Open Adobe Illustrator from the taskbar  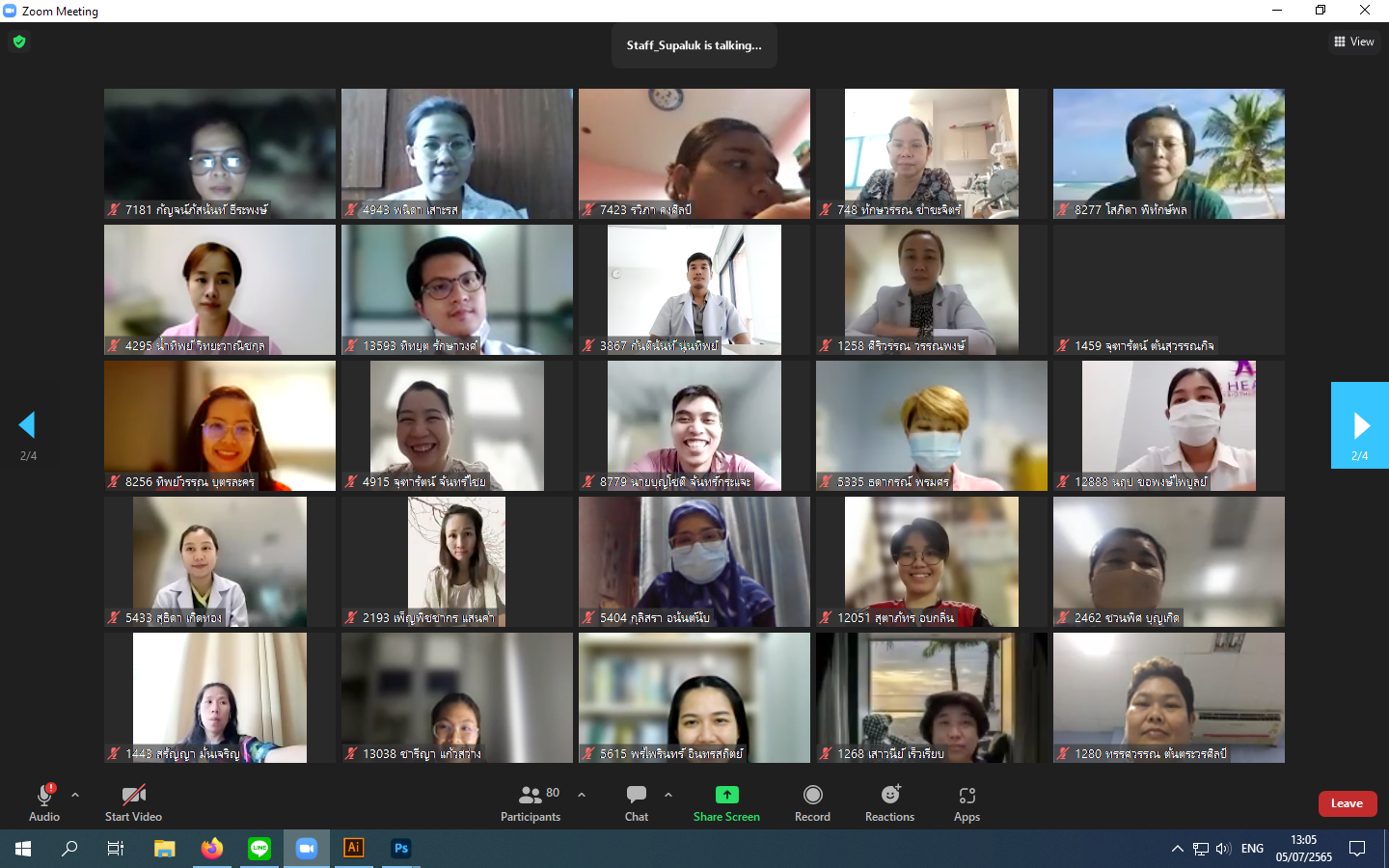tap(354, 849)
